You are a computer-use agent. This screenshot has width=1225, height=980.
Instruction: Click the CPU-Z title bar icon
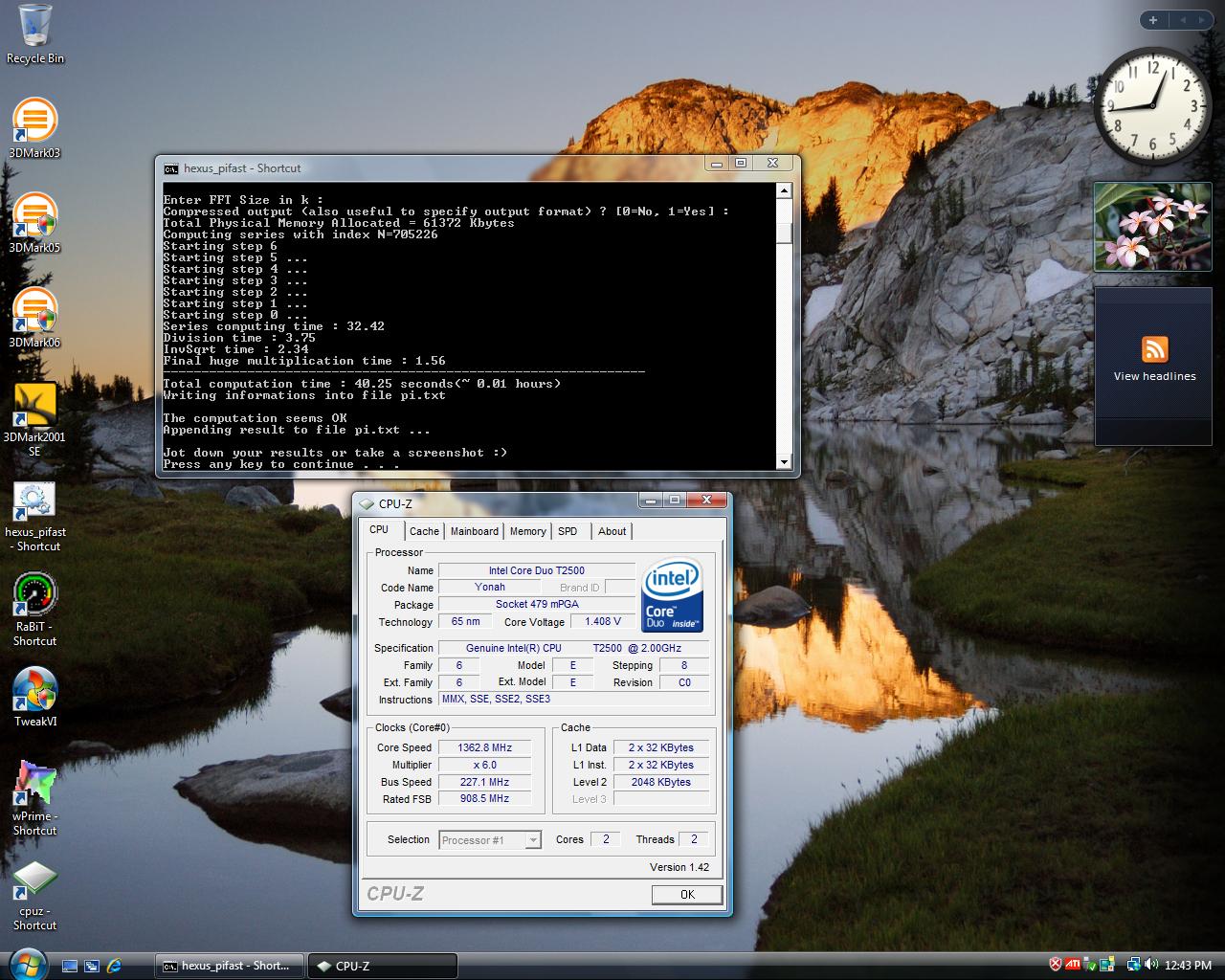point(367,503)
